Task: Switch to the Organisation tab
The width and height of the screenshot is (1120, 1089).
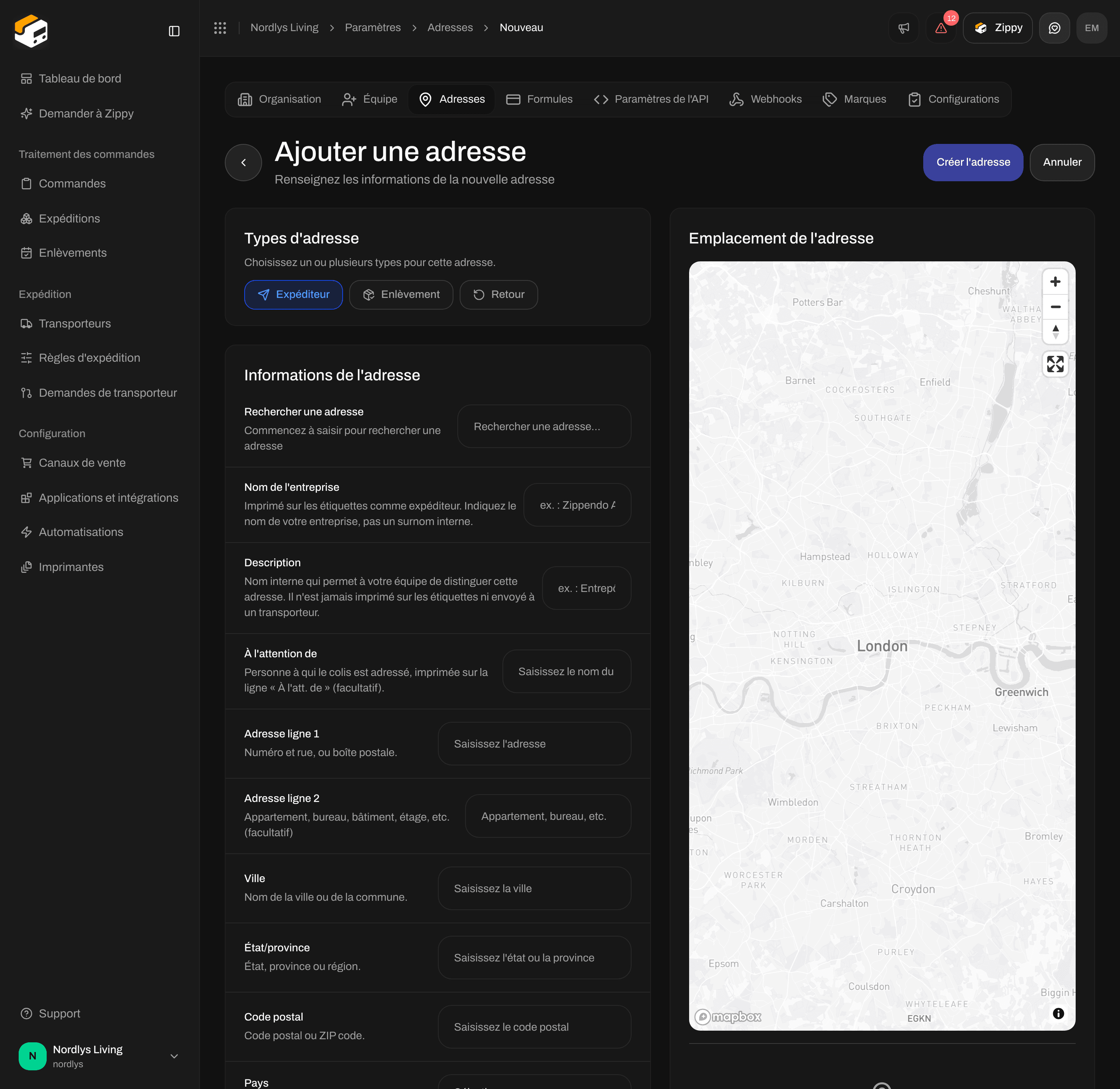Action: pos(279,100)
